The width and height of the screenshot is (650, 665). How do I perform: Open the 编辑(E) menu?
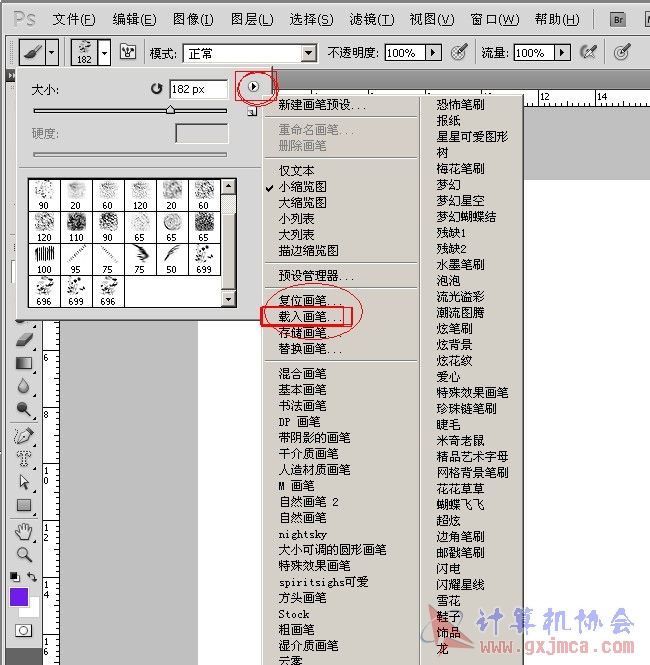tap(134, 20)
